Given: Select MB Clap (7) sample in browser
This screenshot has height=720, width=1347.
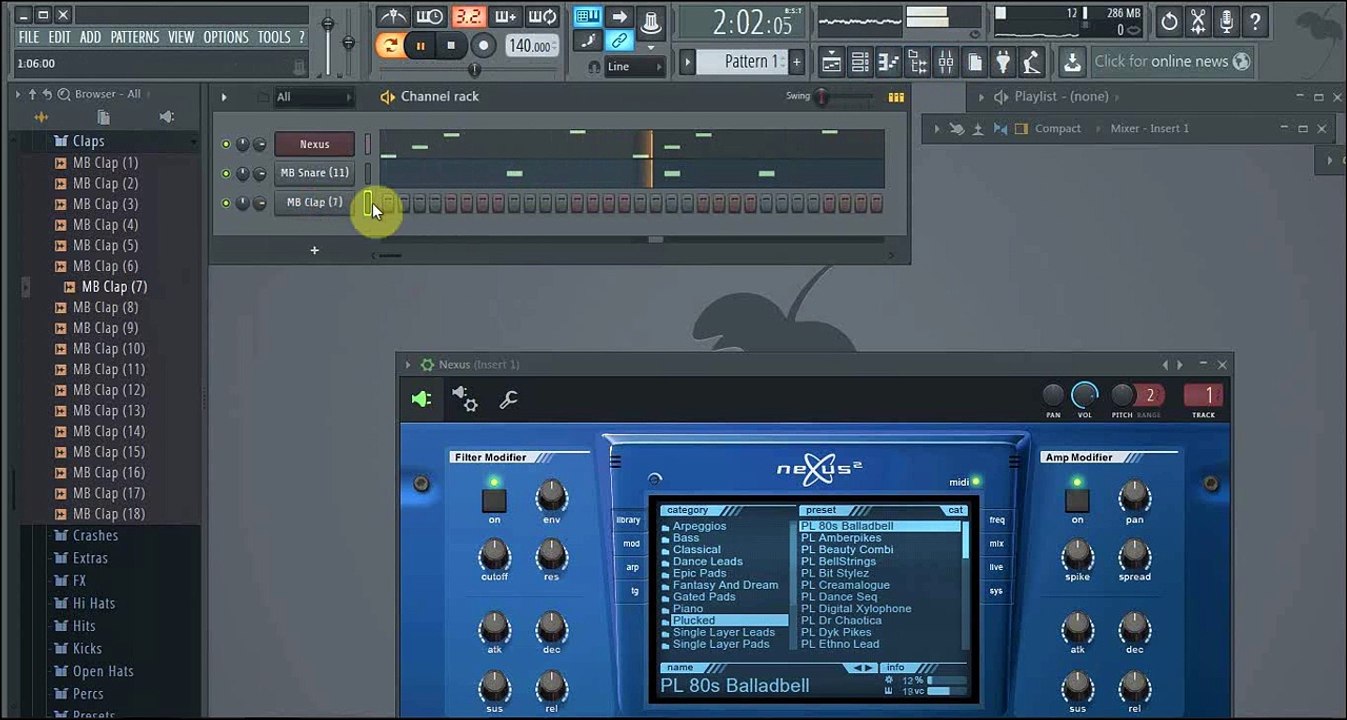Looking at the screenshot, I should point(114,287).
